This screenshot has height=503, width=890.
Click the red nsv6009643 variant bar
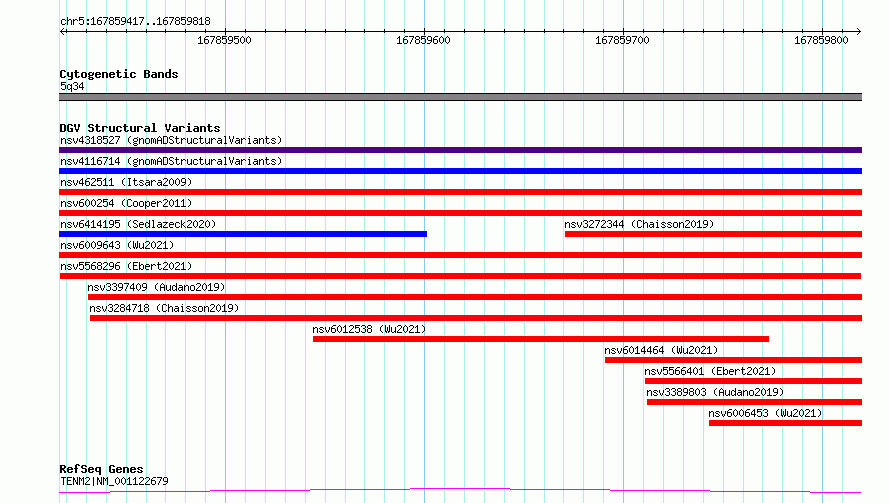pyautogui.click(x=460, y=255)
